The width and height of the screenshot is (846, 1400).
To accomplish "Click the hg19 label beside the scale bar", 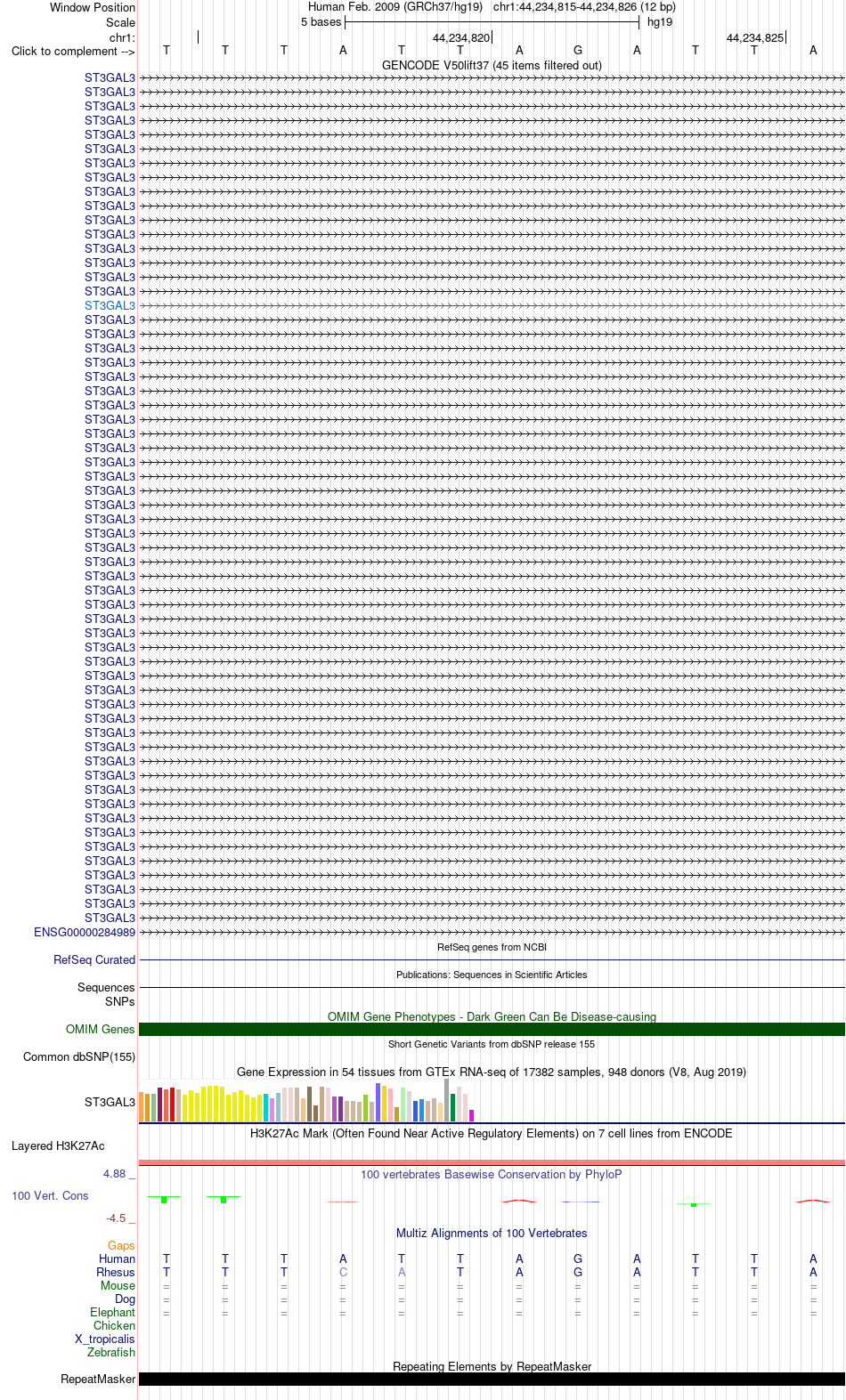I will point(660,22).
